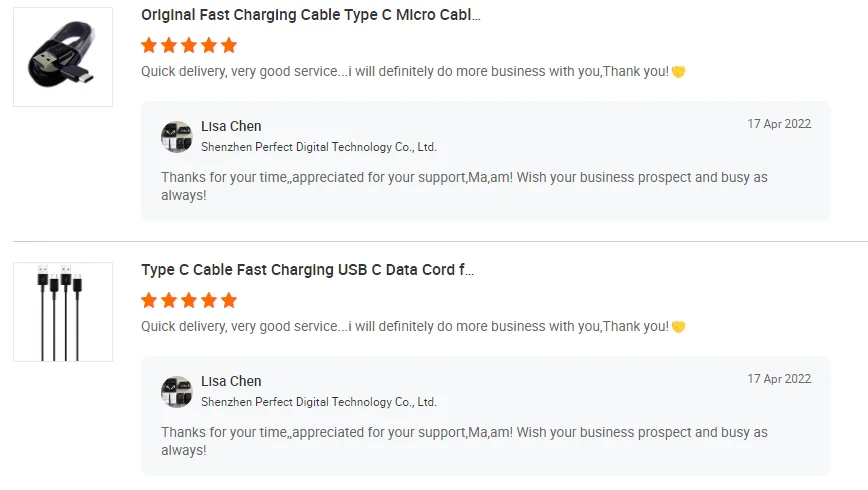Select the Lisa Chen name in the second reply

(231, 381)
